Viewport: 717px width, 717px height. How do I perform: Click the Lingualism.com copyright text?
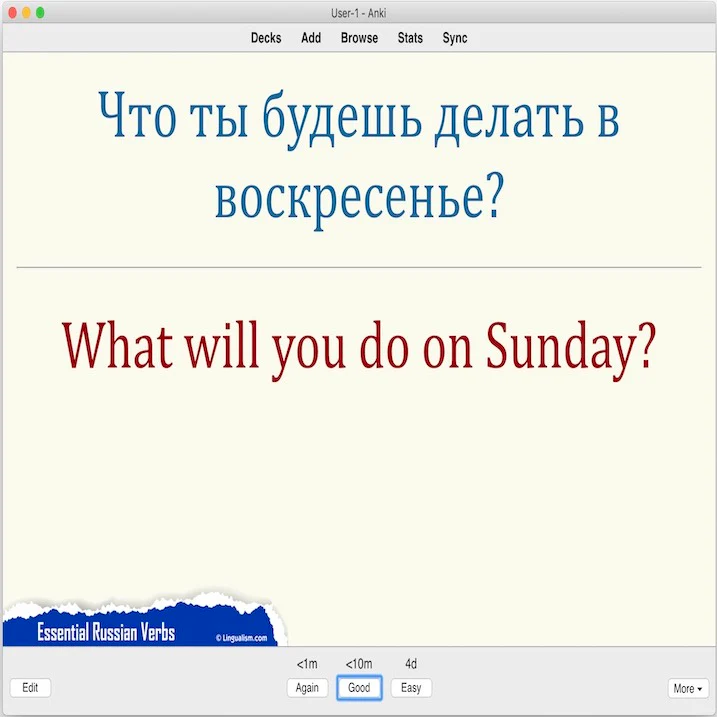[241, 637]
